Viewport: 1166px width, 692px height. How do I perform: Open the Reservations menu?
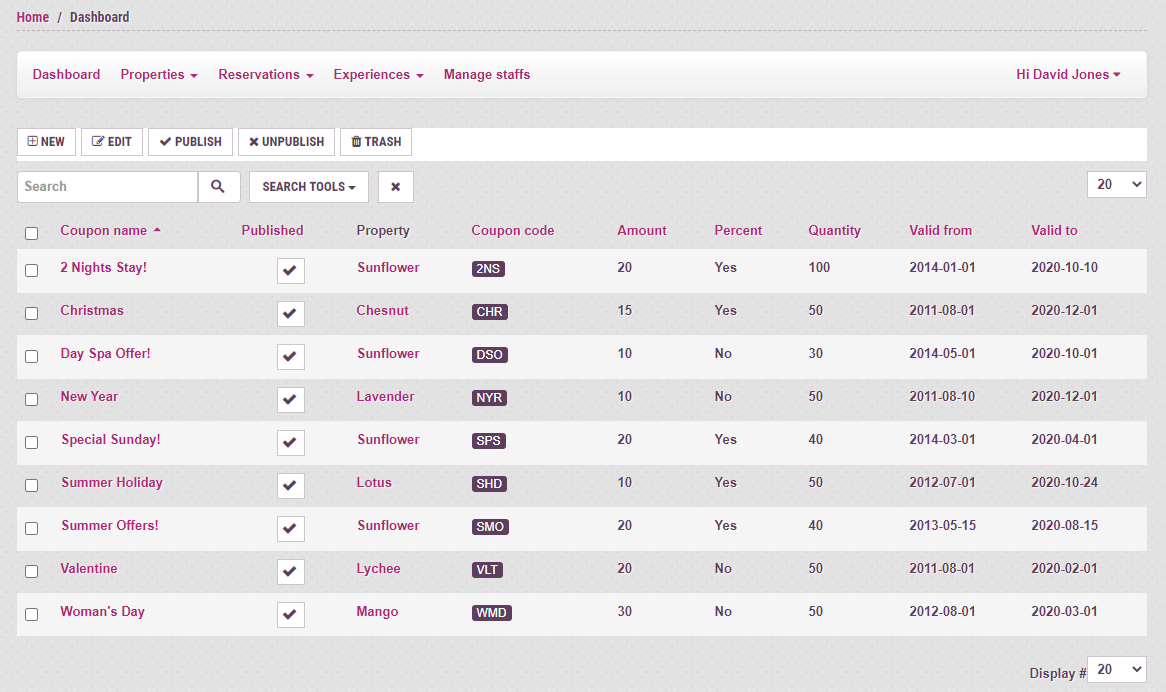pos(265,75)
